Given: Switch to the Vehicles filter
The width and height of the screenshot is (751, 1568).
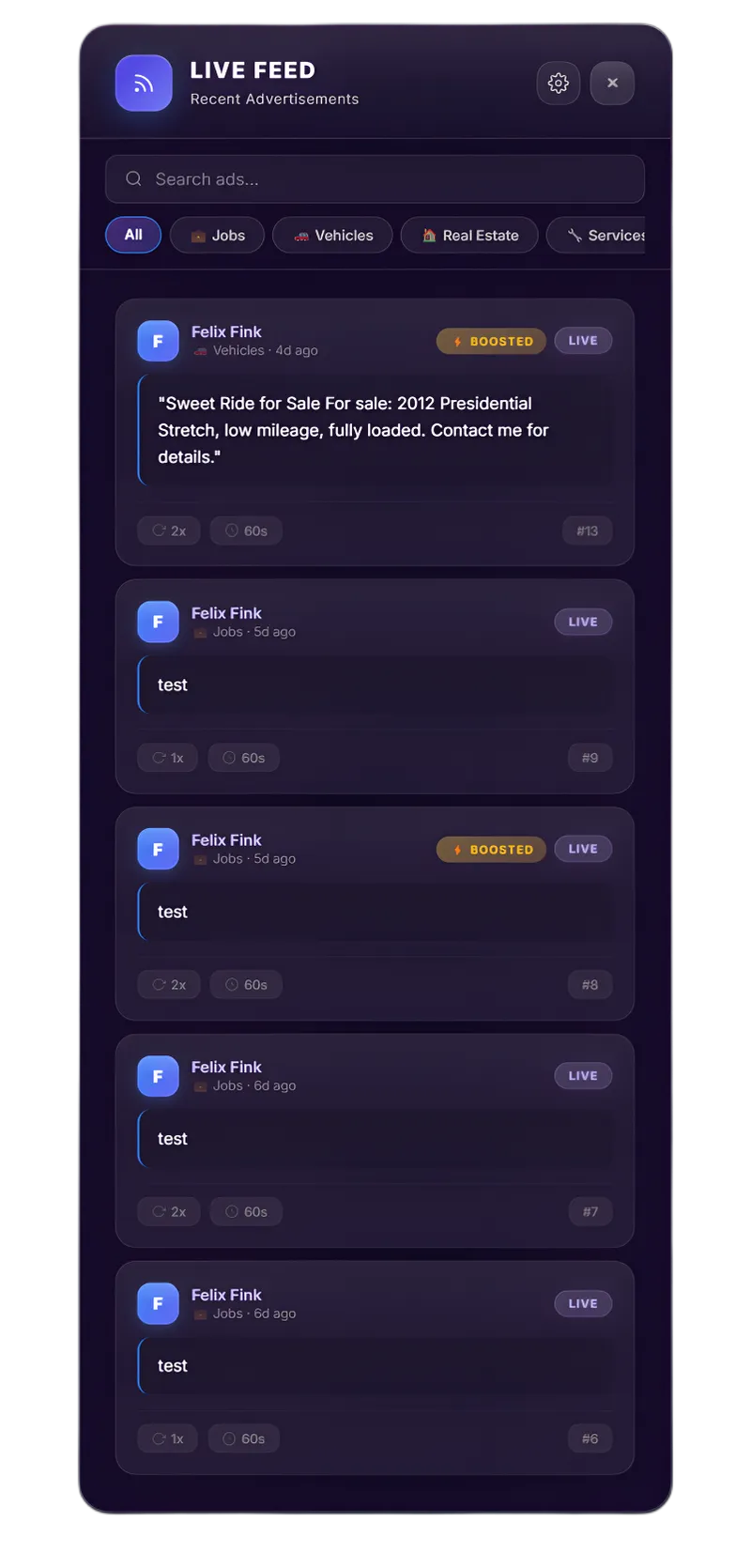Looking at the screenshot, I should [x=332, y=235].
